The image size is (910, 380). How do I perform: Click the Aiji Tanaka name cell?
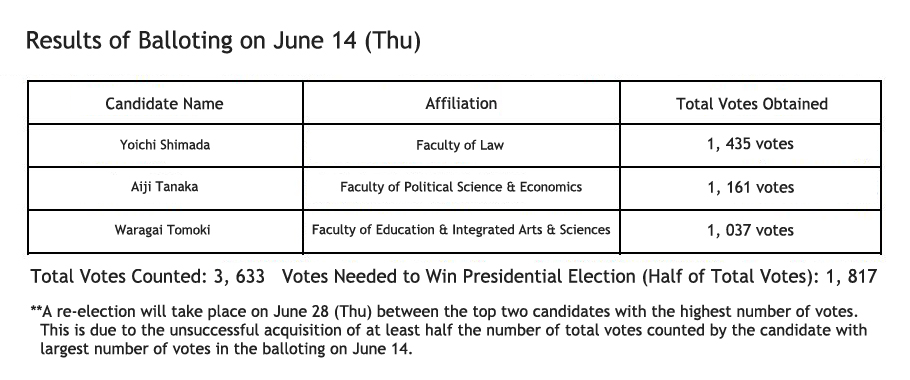165,187
